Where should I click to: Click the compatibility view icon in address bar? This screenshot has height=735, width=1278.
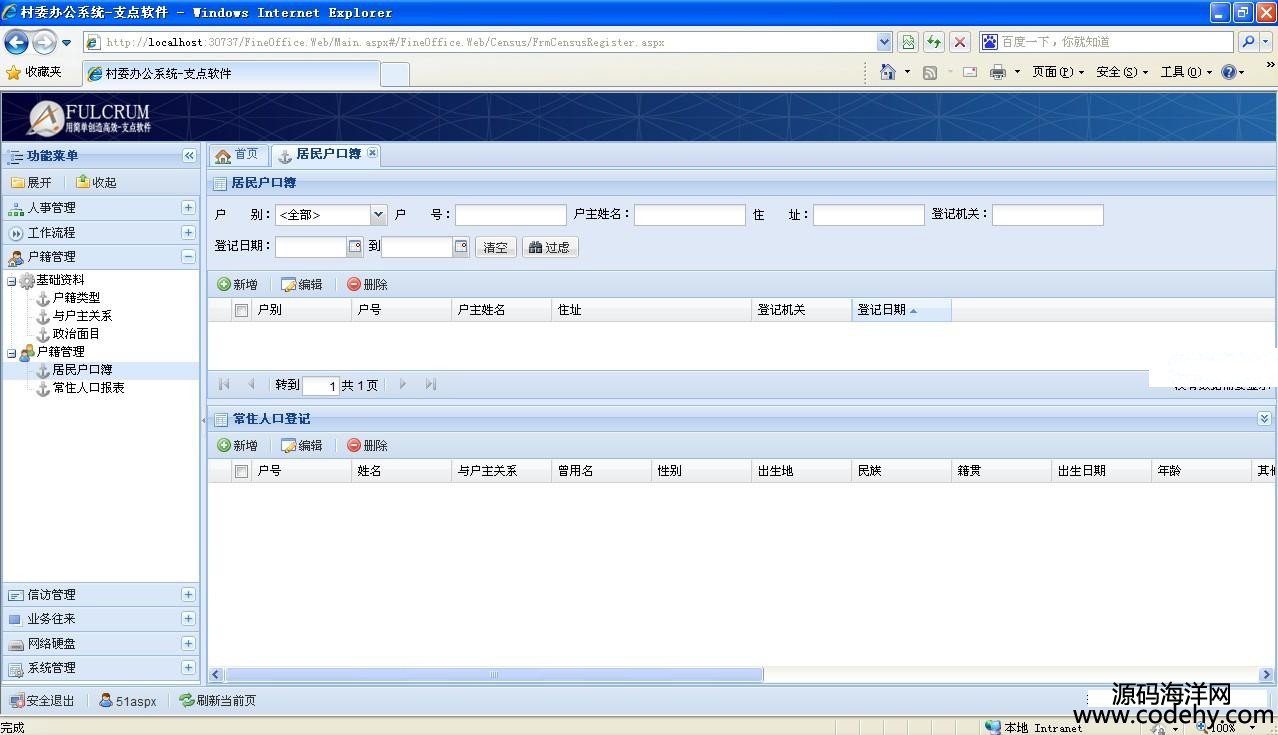(908, 42)
